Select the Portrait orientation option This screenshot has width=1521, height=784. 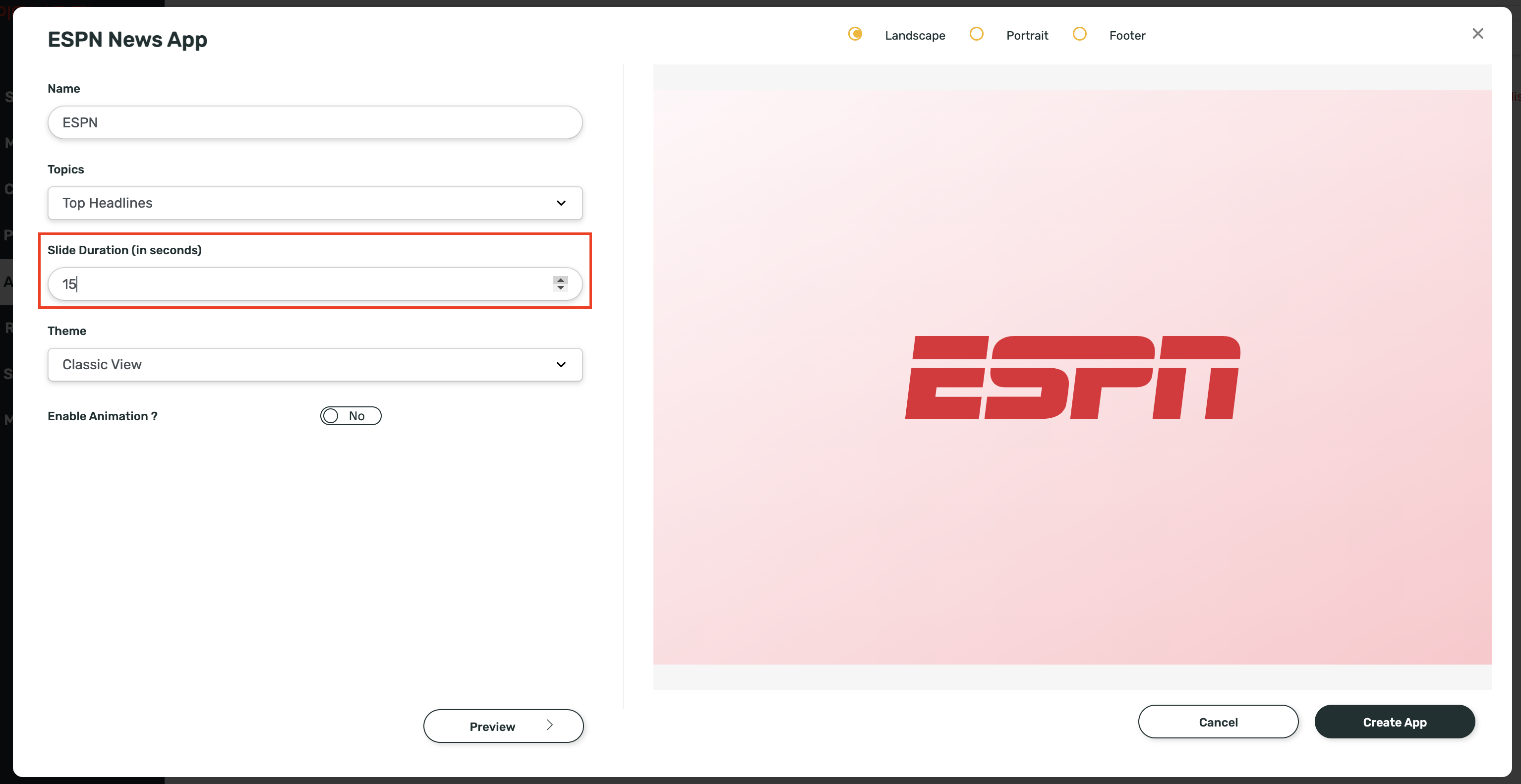(977, 34)
